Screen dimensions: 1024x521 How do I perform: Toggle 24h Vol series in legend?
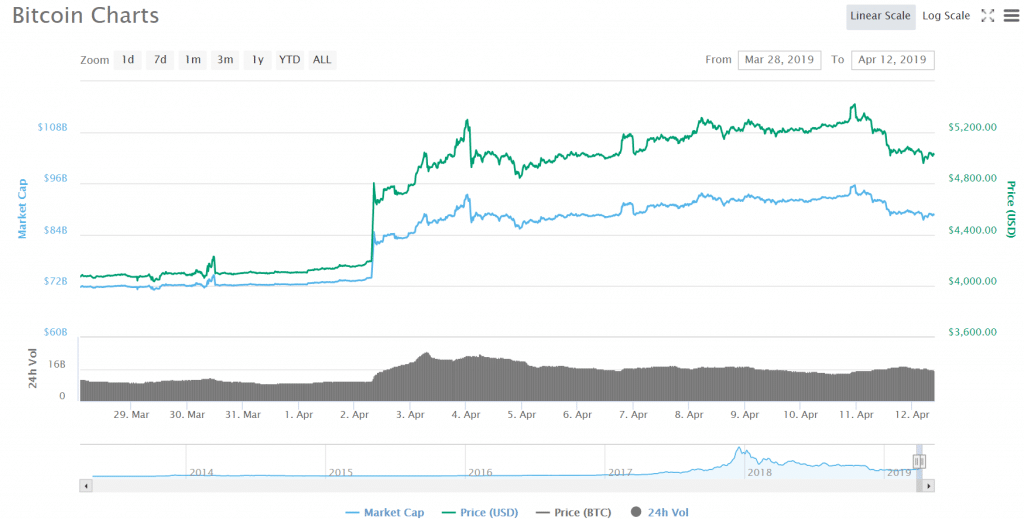659,512
